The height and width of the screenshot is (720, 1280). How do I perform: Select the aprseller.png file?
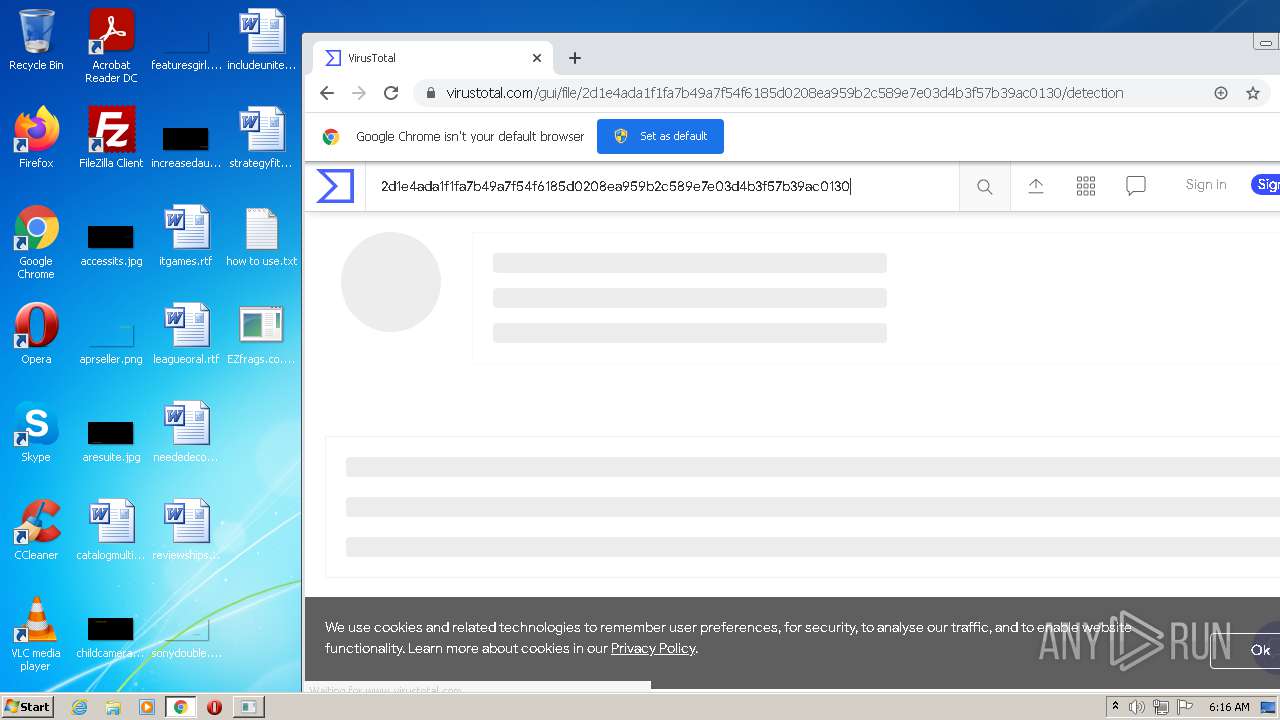111,340
